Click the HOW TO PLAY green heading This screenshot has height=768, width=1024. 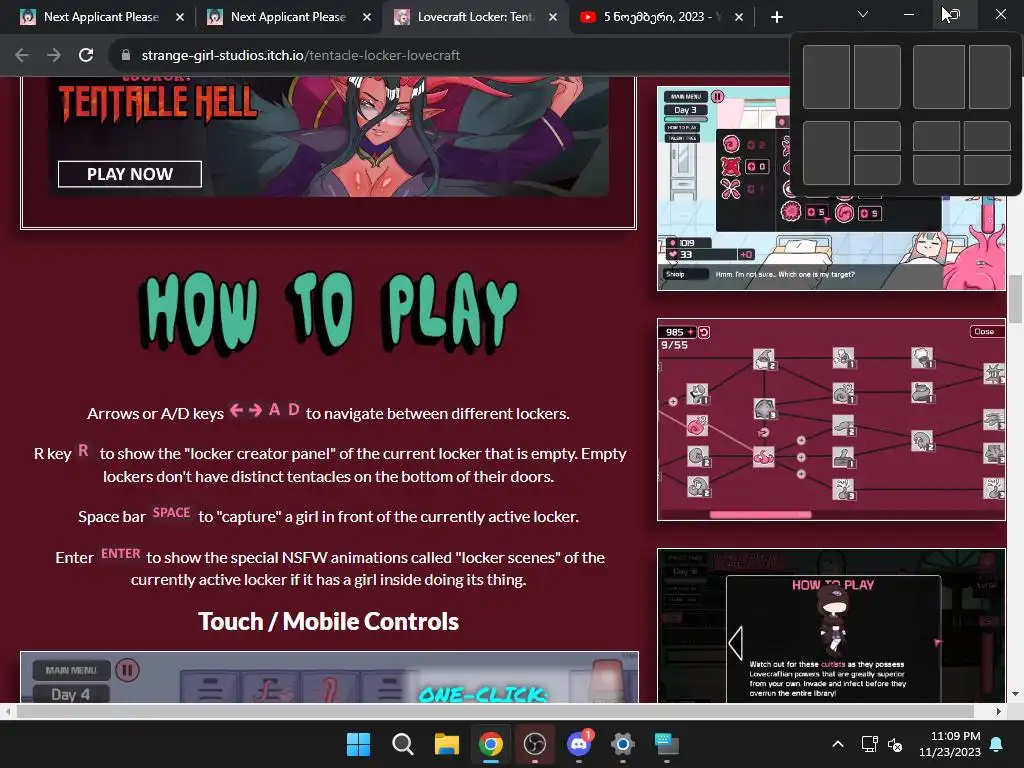[x=328, y=312]
